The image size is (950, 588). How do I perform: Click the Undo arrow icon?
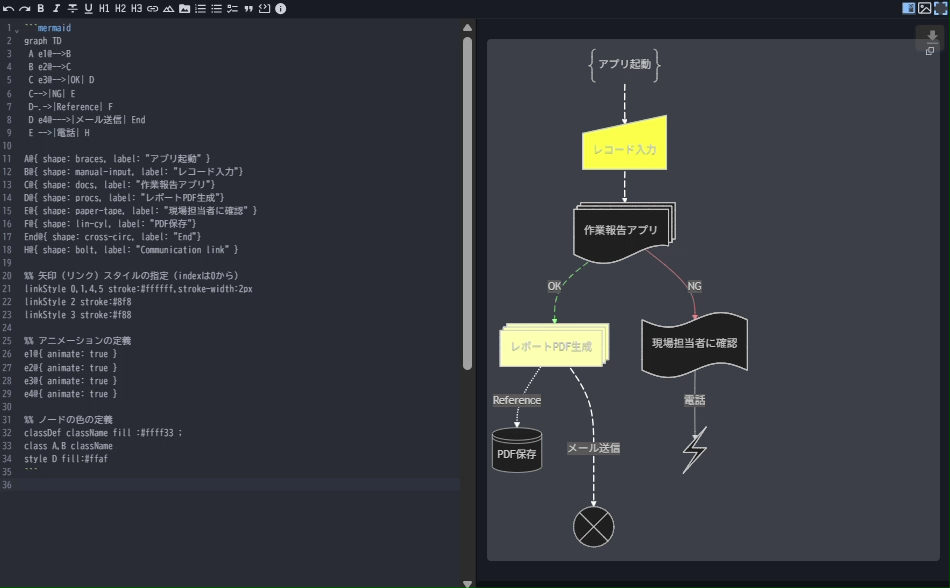click(x=8, y=8)
